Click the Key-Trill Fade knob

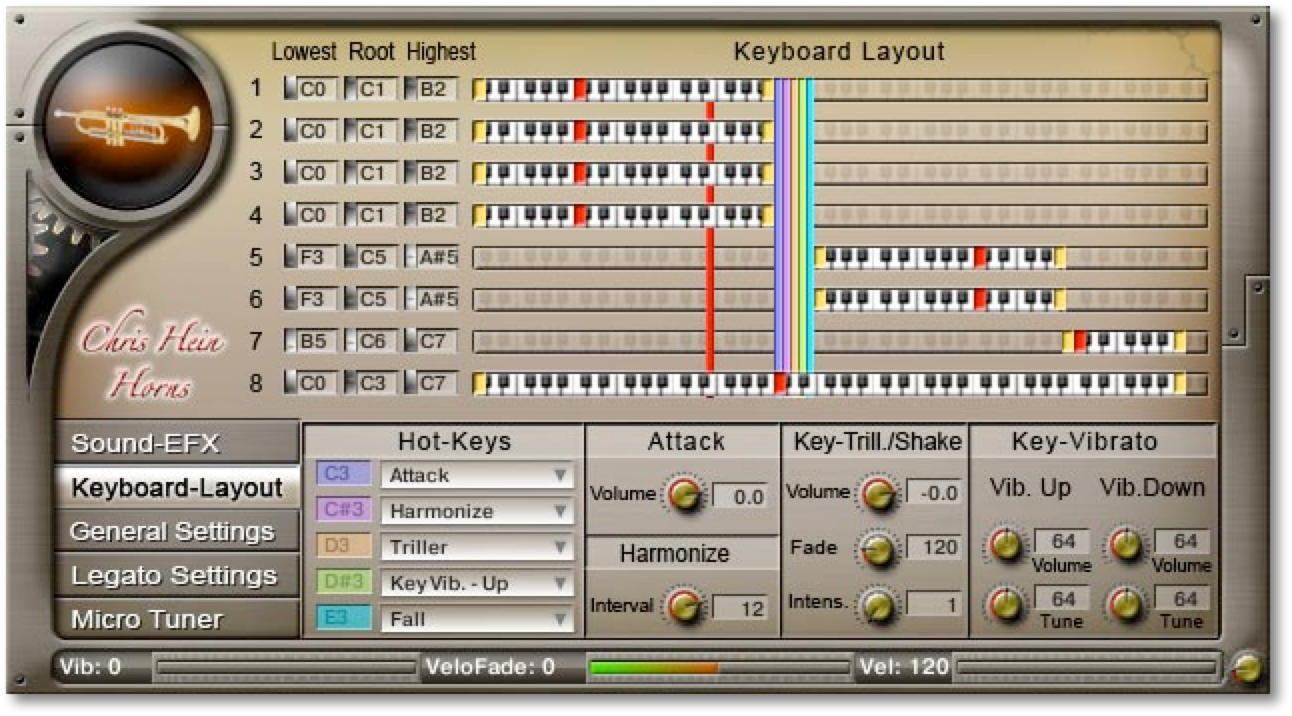pyautogui.click(x=878, y=548)
